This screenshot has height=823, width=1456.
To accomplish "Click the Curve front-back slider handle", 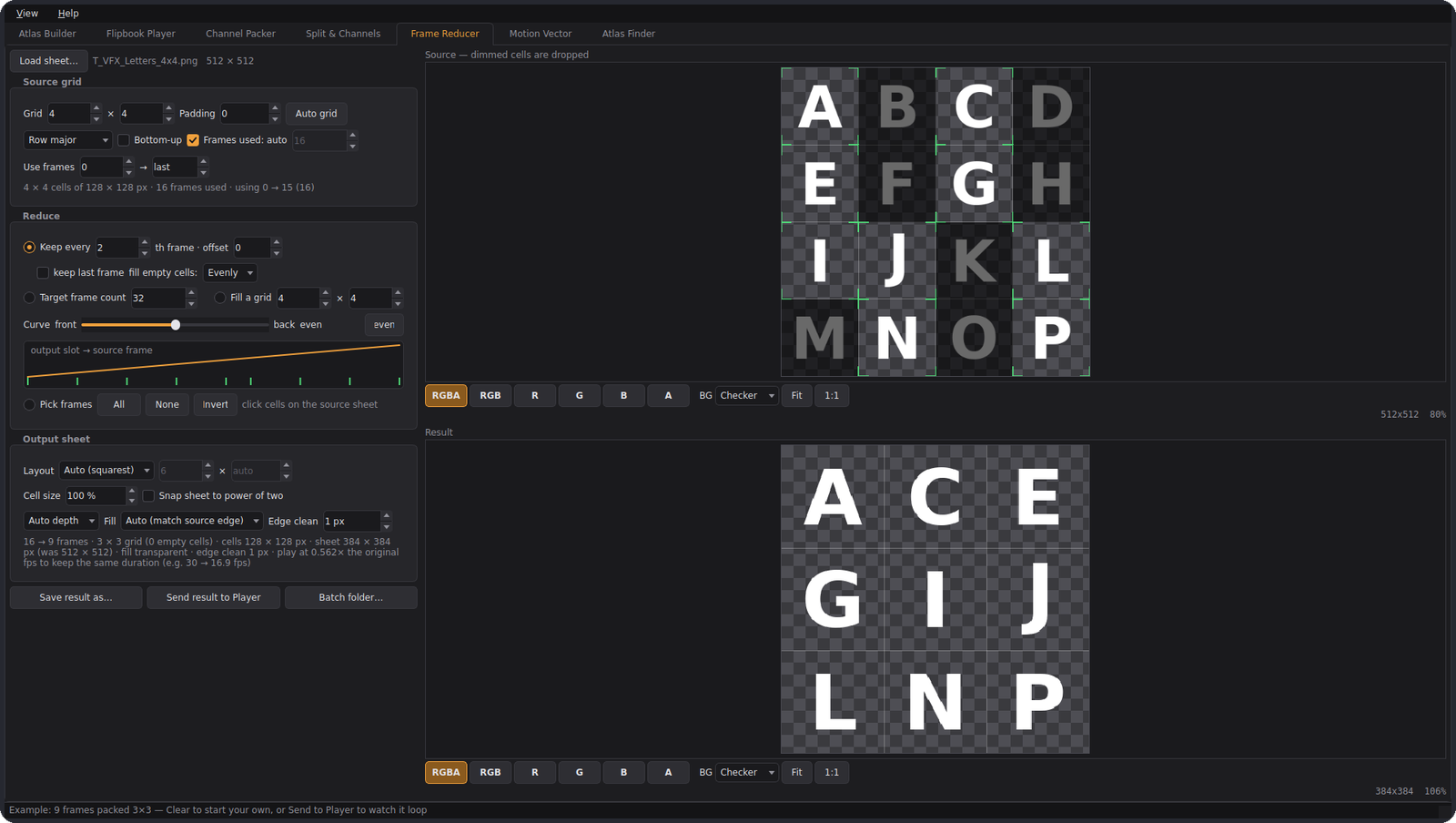I will tap(176, 325).
